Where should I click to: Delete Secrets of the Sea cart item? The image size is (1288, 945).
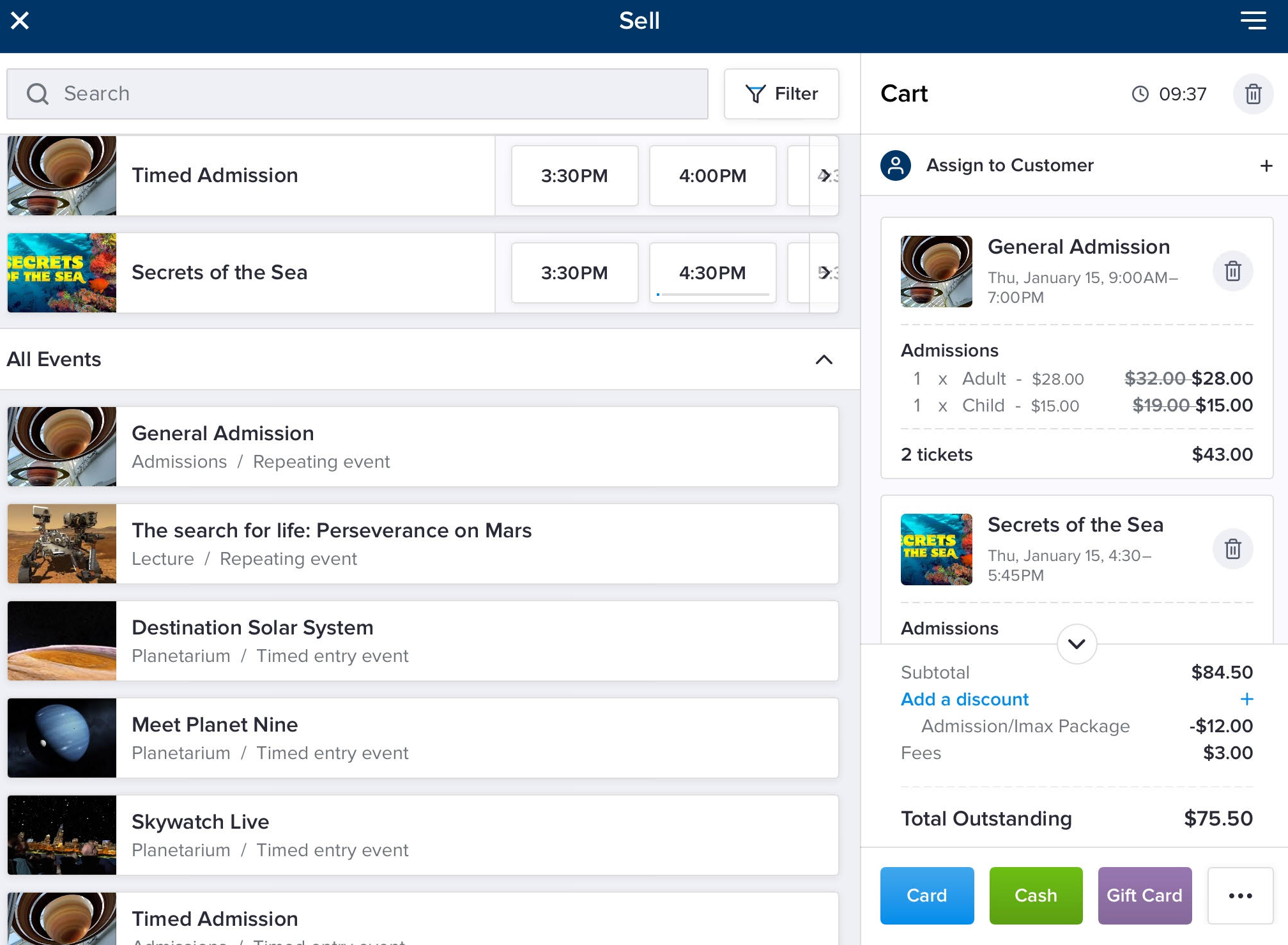1232,549
